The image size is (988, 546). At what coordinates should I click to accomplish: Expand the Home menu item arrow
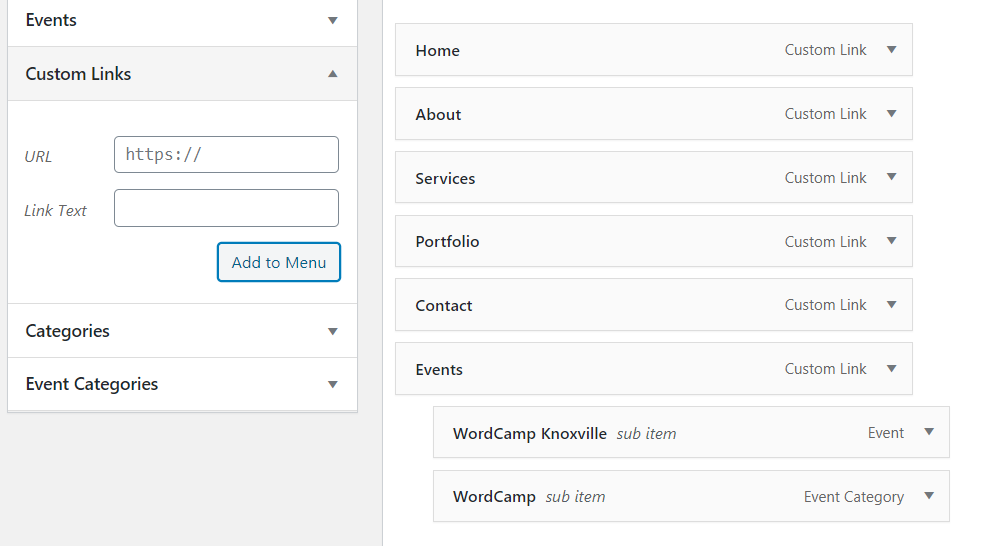pos(891,50)
